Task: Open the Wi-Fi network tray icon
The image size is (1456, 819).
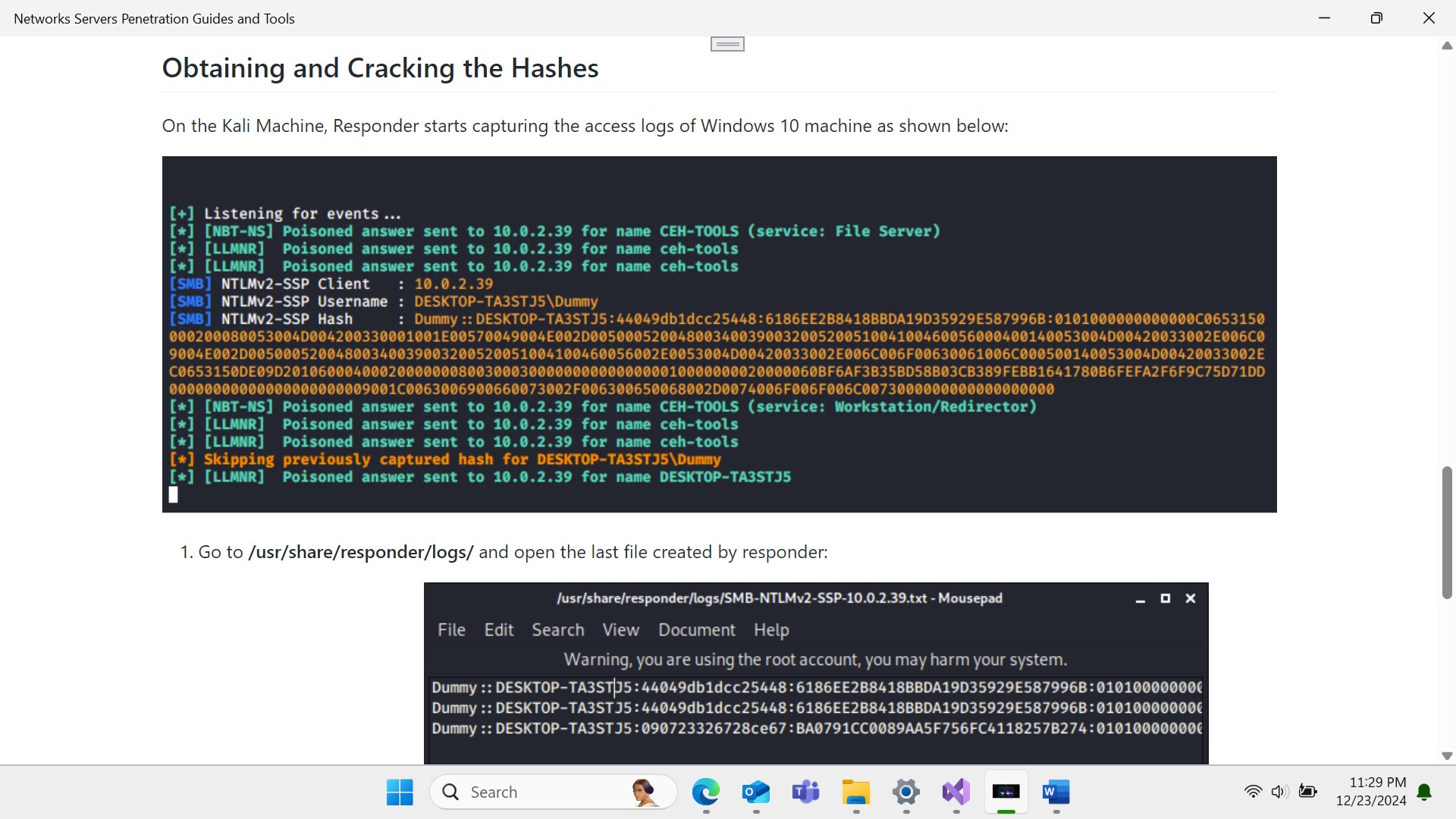Action: [x=1253, y=792]
